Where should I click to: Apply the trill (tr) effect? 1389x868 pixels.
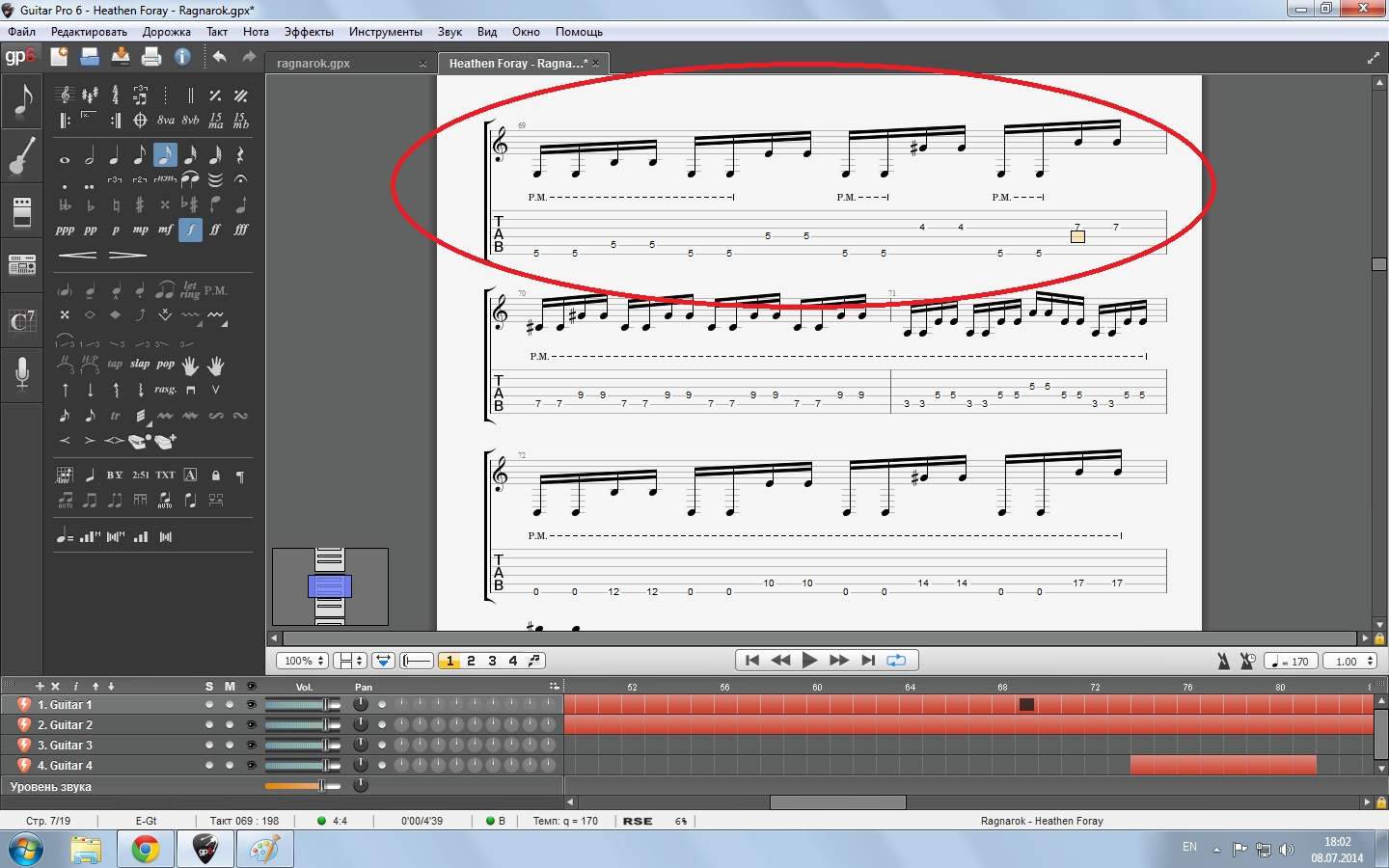click(115, 416)
